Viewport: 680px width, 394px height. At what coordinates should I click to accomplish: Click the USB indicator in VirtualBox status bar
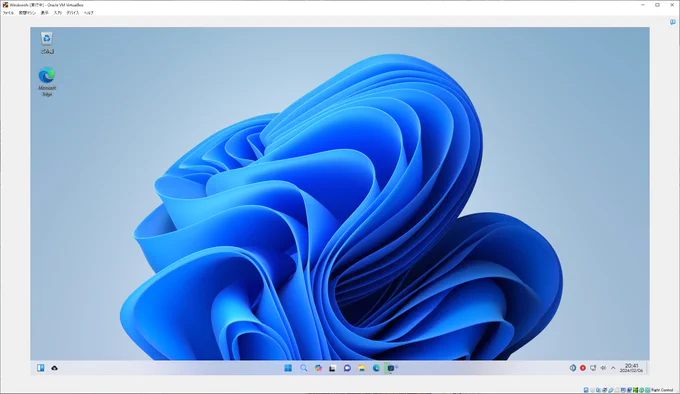click(x=611, y=390)
